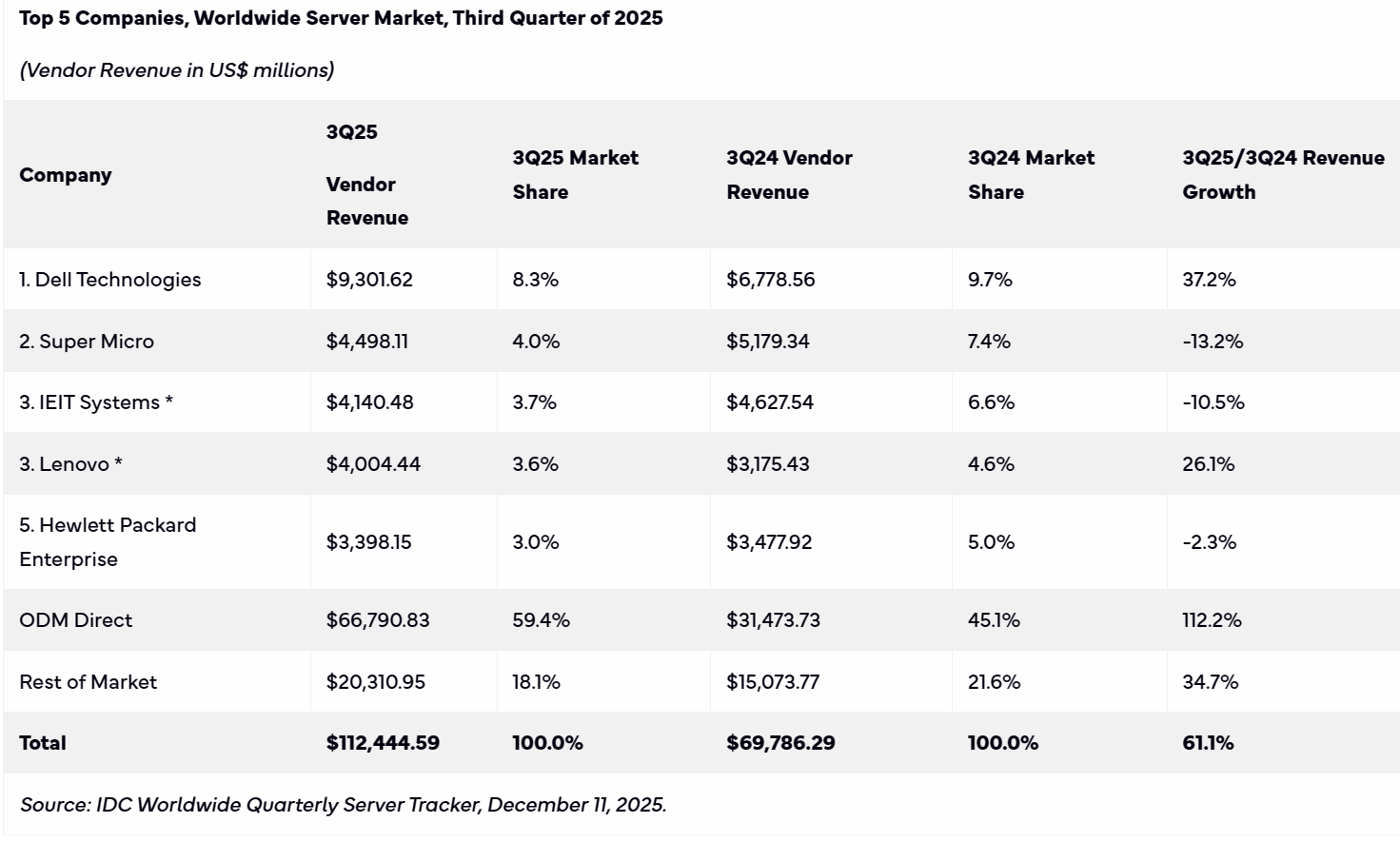
Task: Click the Dell Technologies company cell
Action: pyautogui.click(x=110, y=280)
